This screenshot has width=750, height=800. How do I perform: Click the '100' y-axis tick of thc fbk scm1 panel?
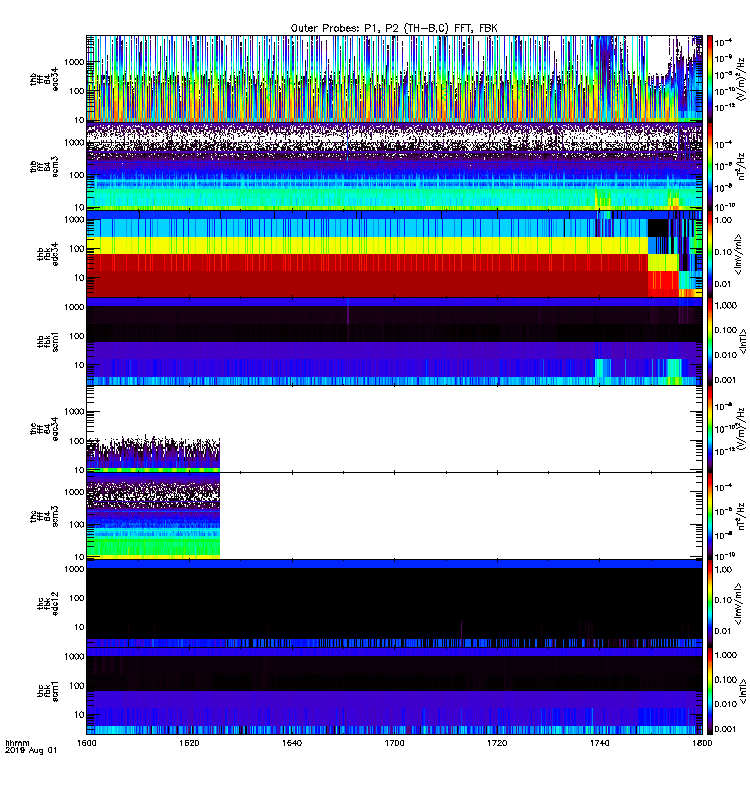tap(77, 686)
